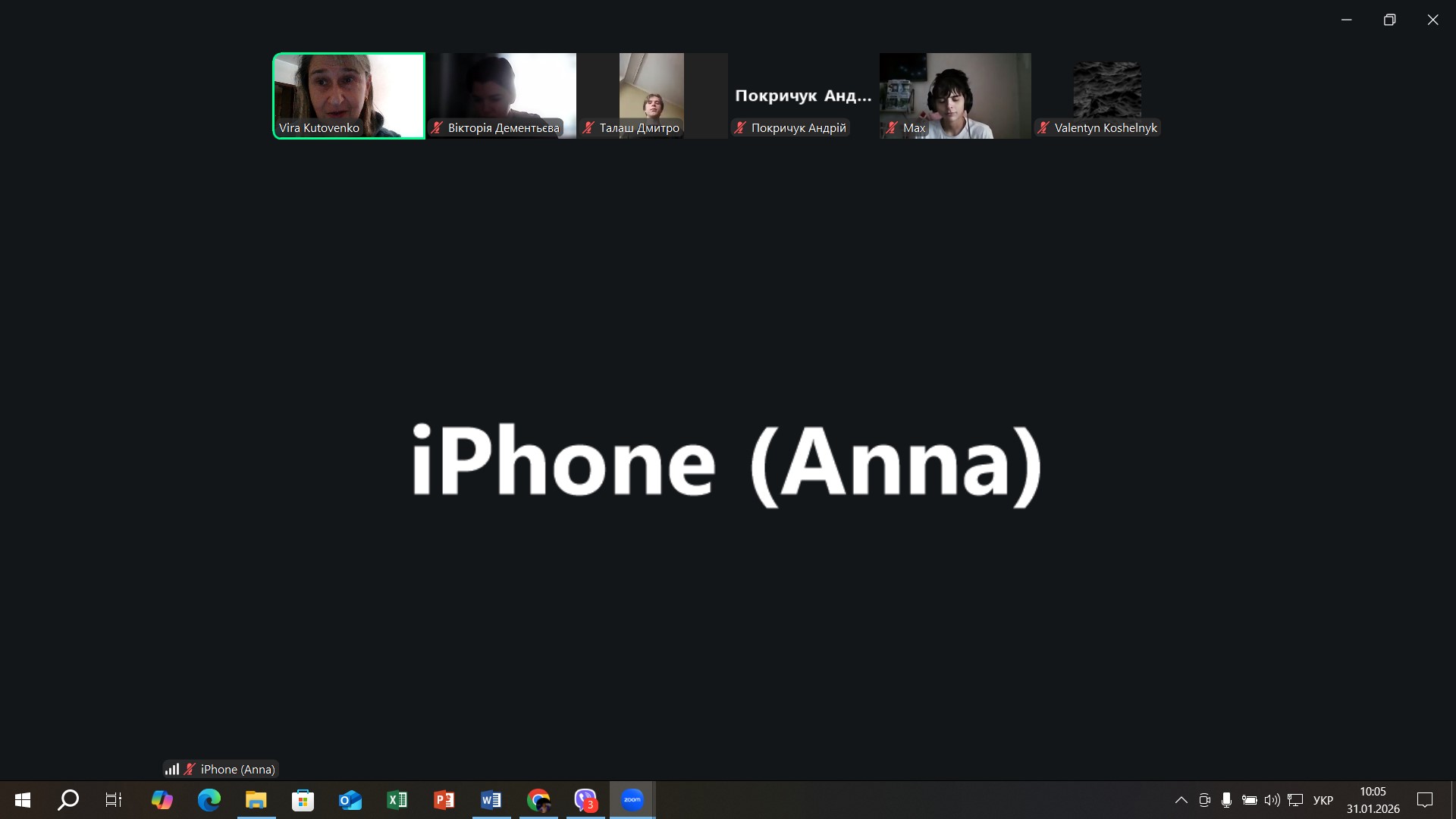Open PowerPoint from taskbar
This screenshot has height=819, width=1456.
click(x=444, y=799)
